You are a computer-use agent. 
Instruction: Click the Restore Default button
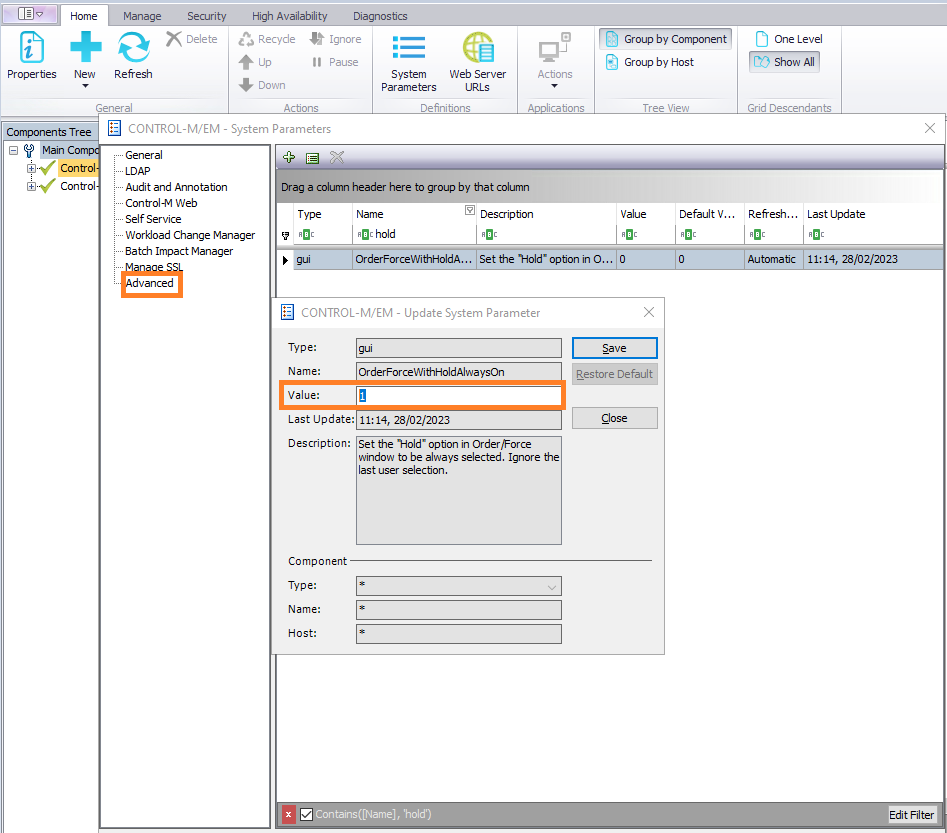coord(614,374)
